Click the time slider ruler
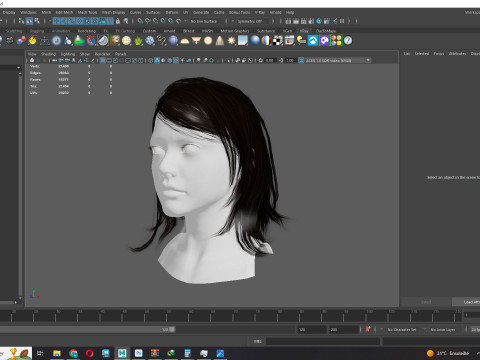This screenshot has width=480, height=360. (230, 315)
